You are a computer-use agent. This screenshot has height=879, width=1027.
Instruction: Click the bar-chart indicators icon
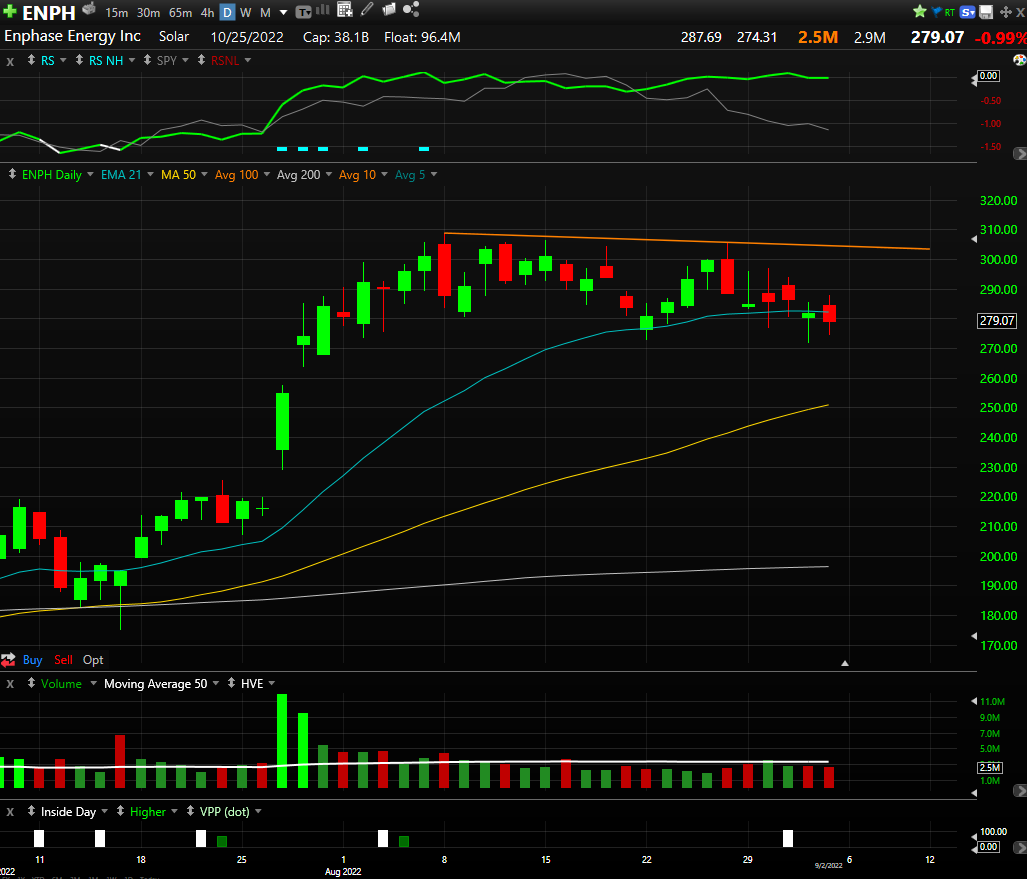point(323,10)
